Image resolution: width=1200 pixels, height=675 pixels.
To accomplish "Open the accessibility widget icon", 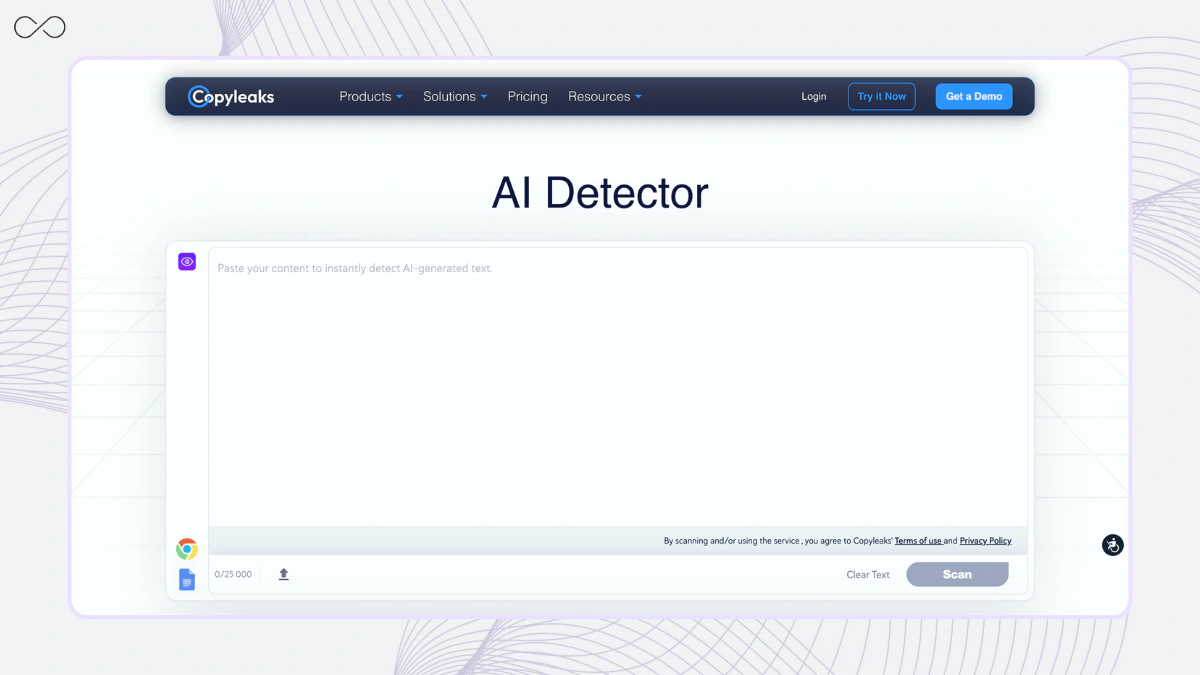I will 1113,545.
